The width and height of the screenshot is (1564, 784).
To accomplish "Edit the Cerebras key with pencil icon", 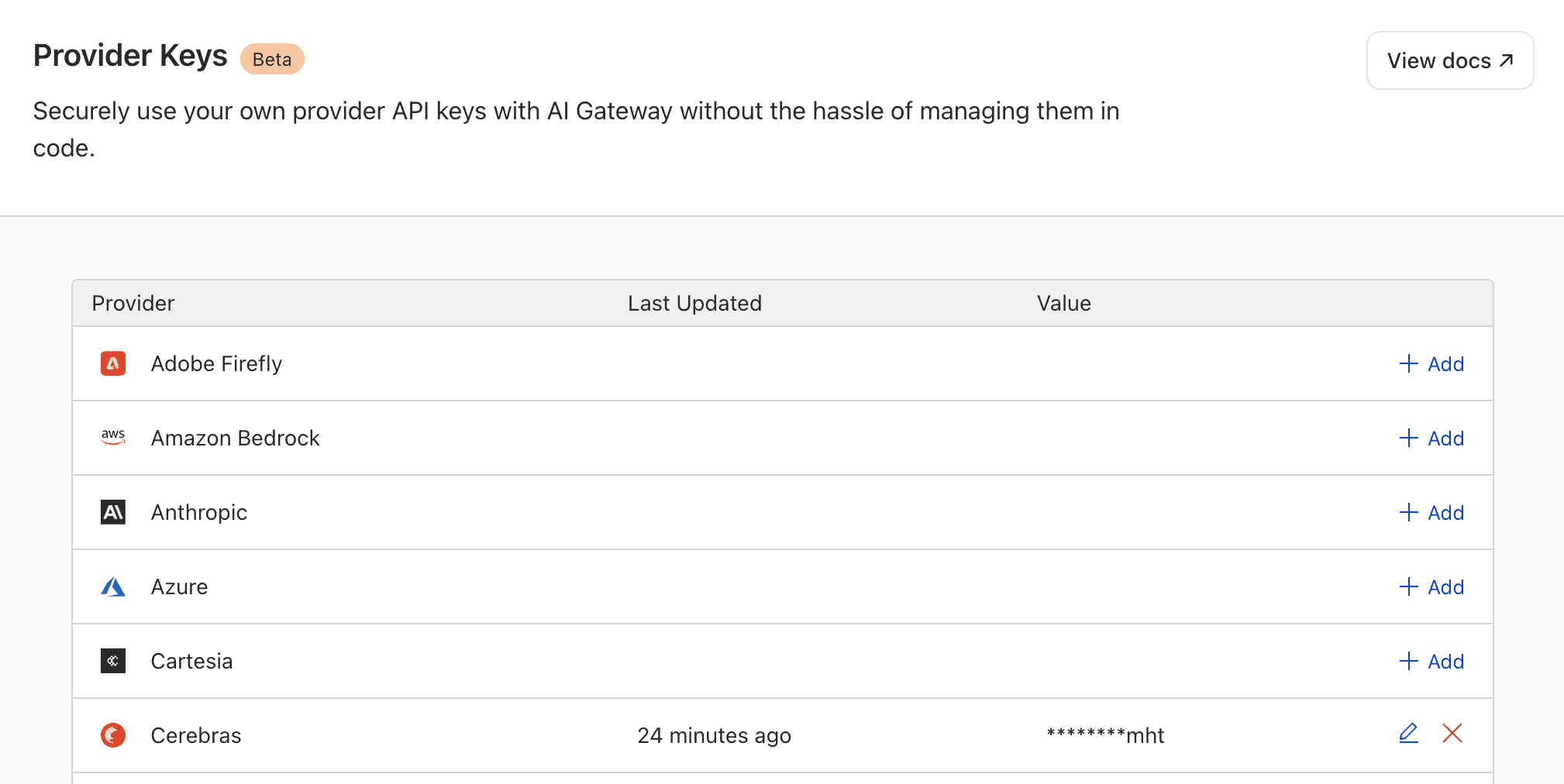I will 1408,733.
